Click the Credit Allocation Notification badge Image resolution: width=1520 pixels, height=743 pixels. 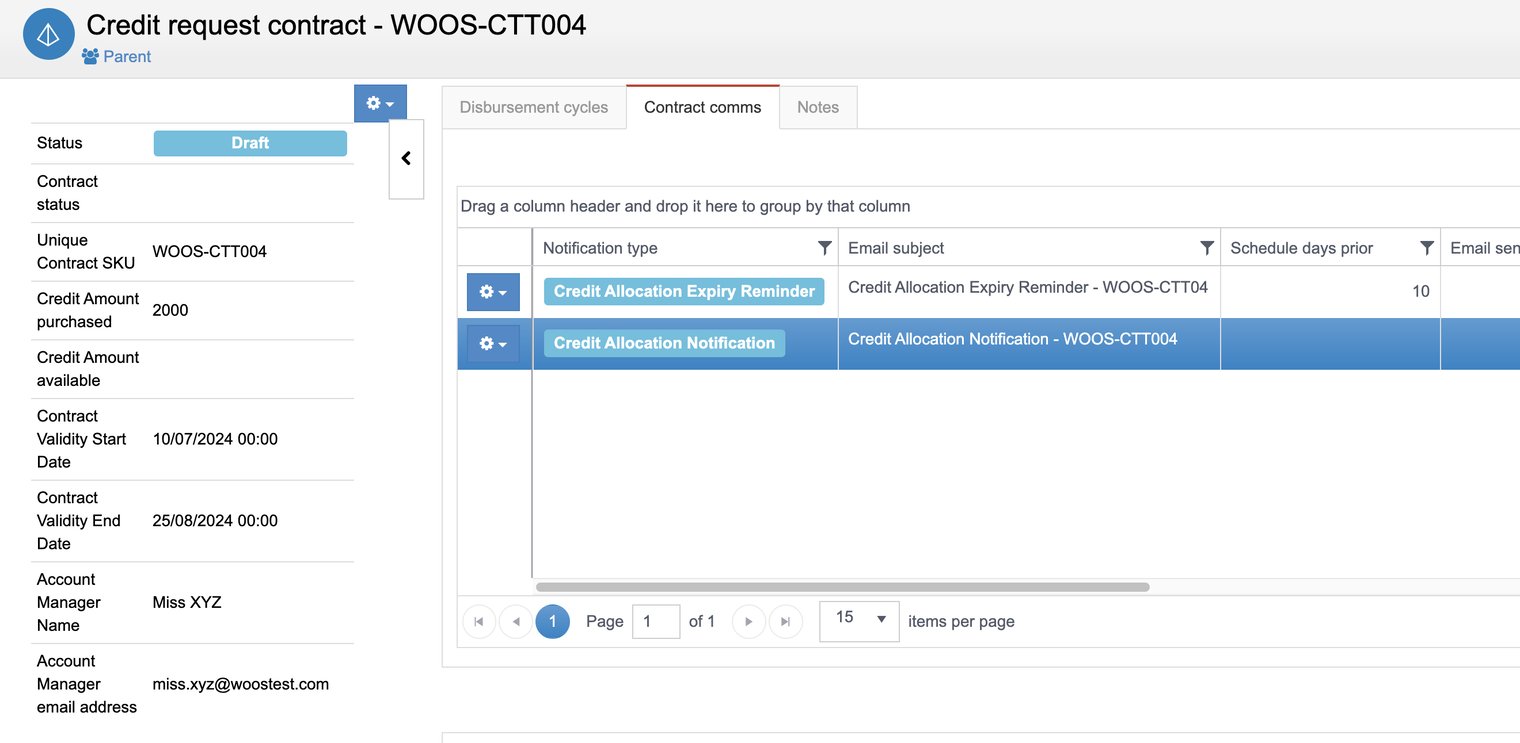pos(664,343)
